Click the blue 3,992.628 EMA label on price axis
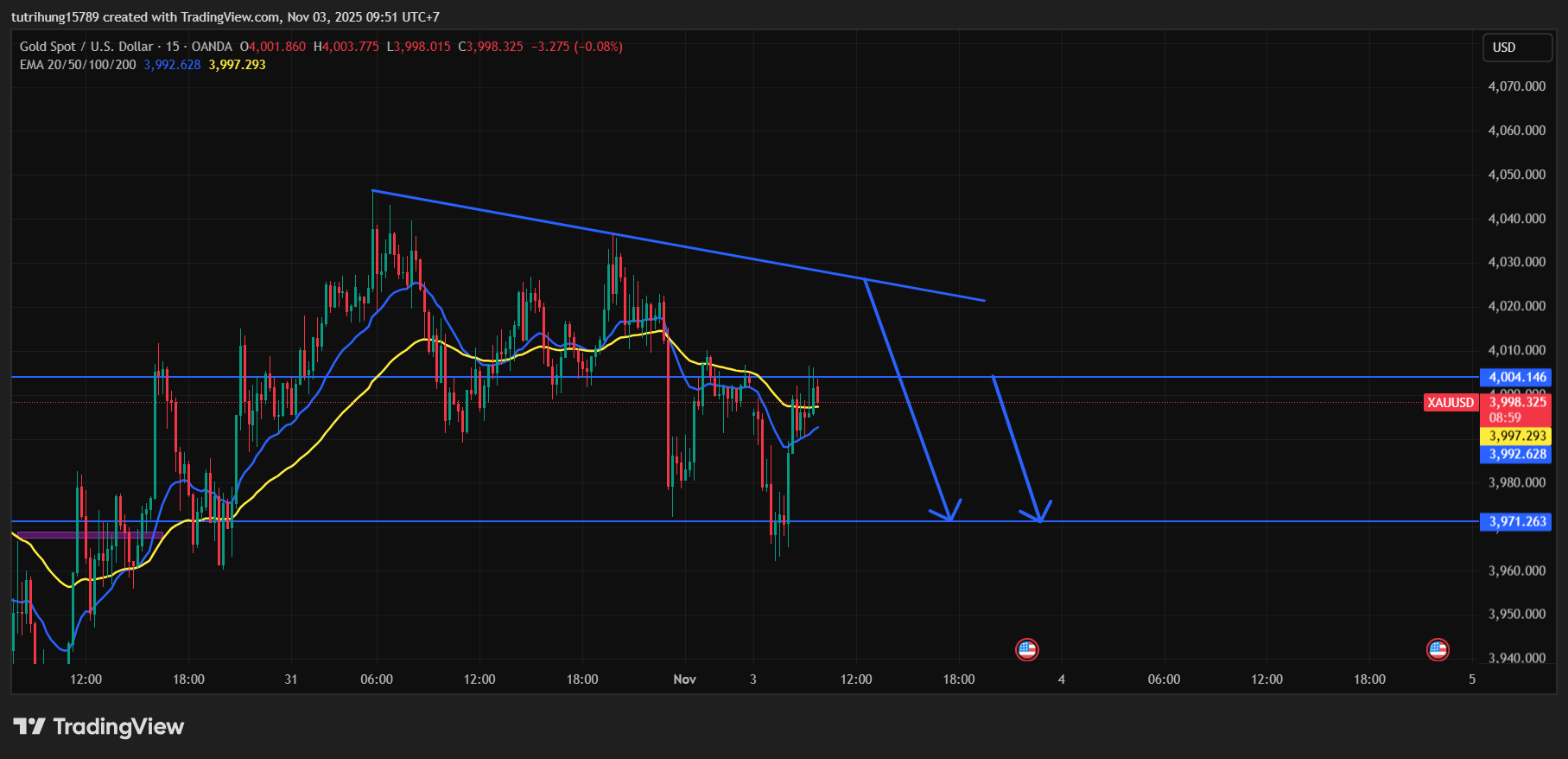This screenshot has height=759, width=1568. coord(1516,455)
